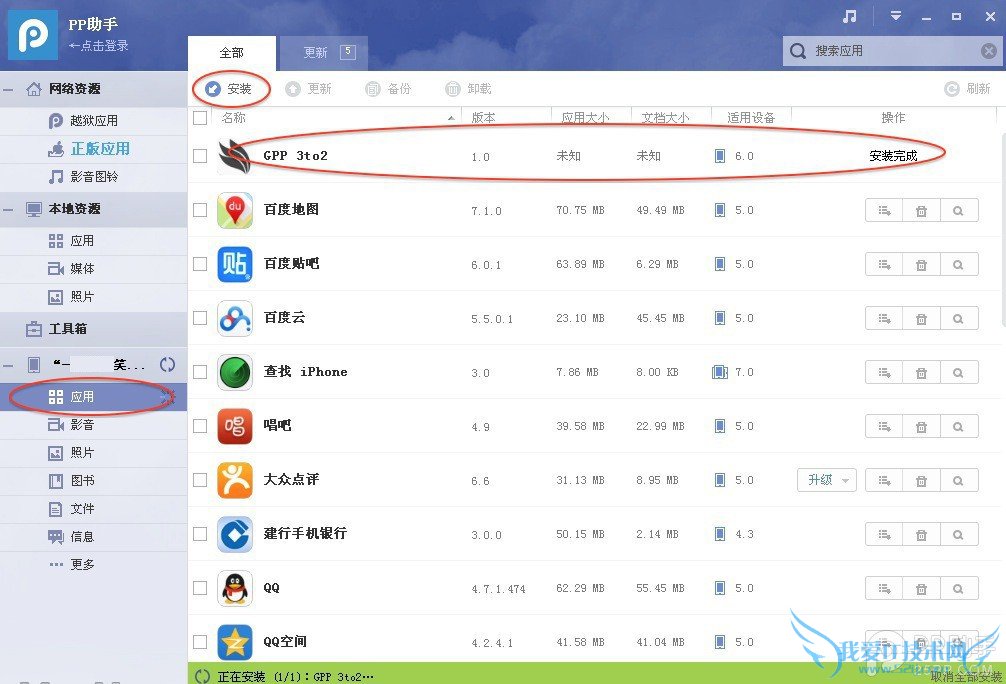Click the trash icon for 唱吧 row

click(x=921, y=426)
